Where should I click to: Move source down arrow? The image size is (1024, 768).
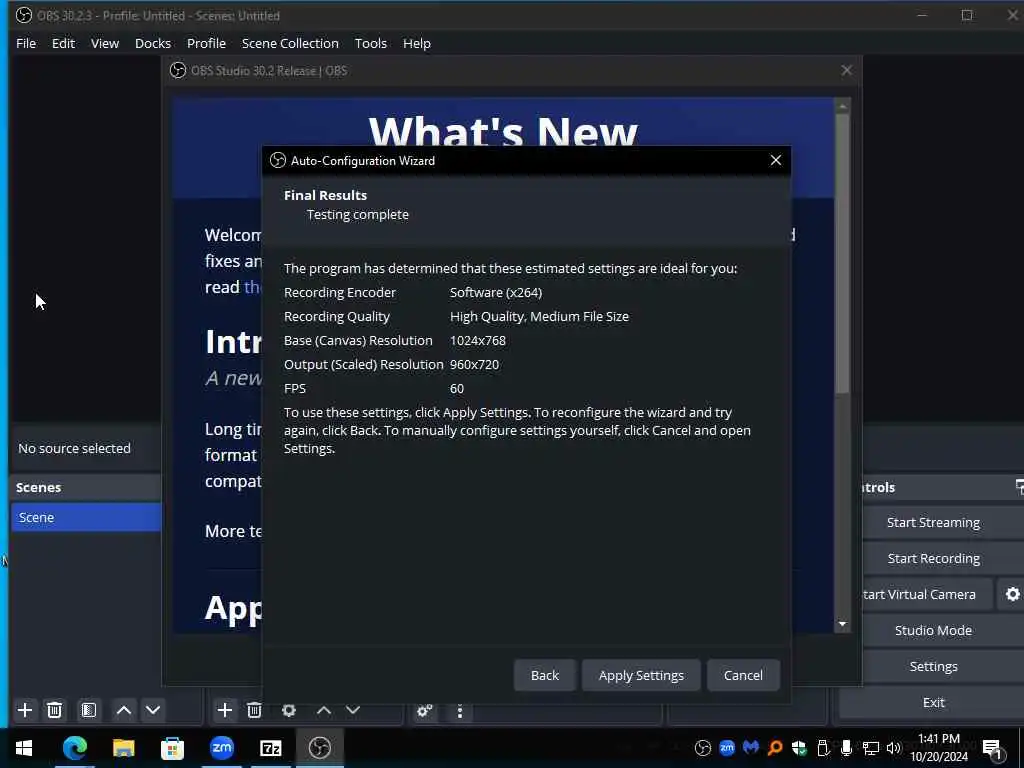(353, 710)
